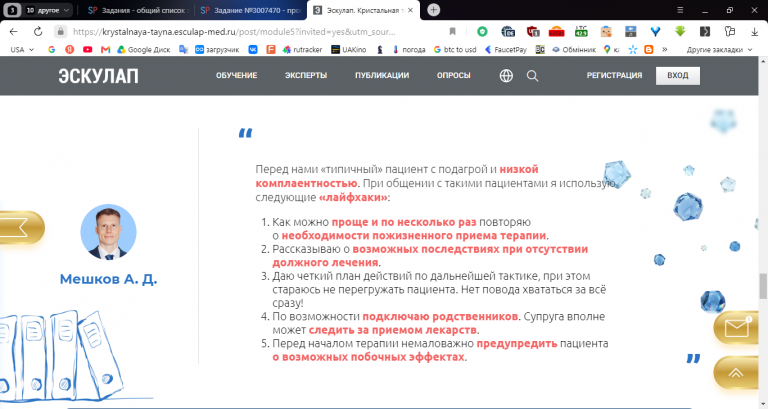
Task: Switch to Задание №3007470 tab
Action: pyautogui.click(x=251, y=10)
